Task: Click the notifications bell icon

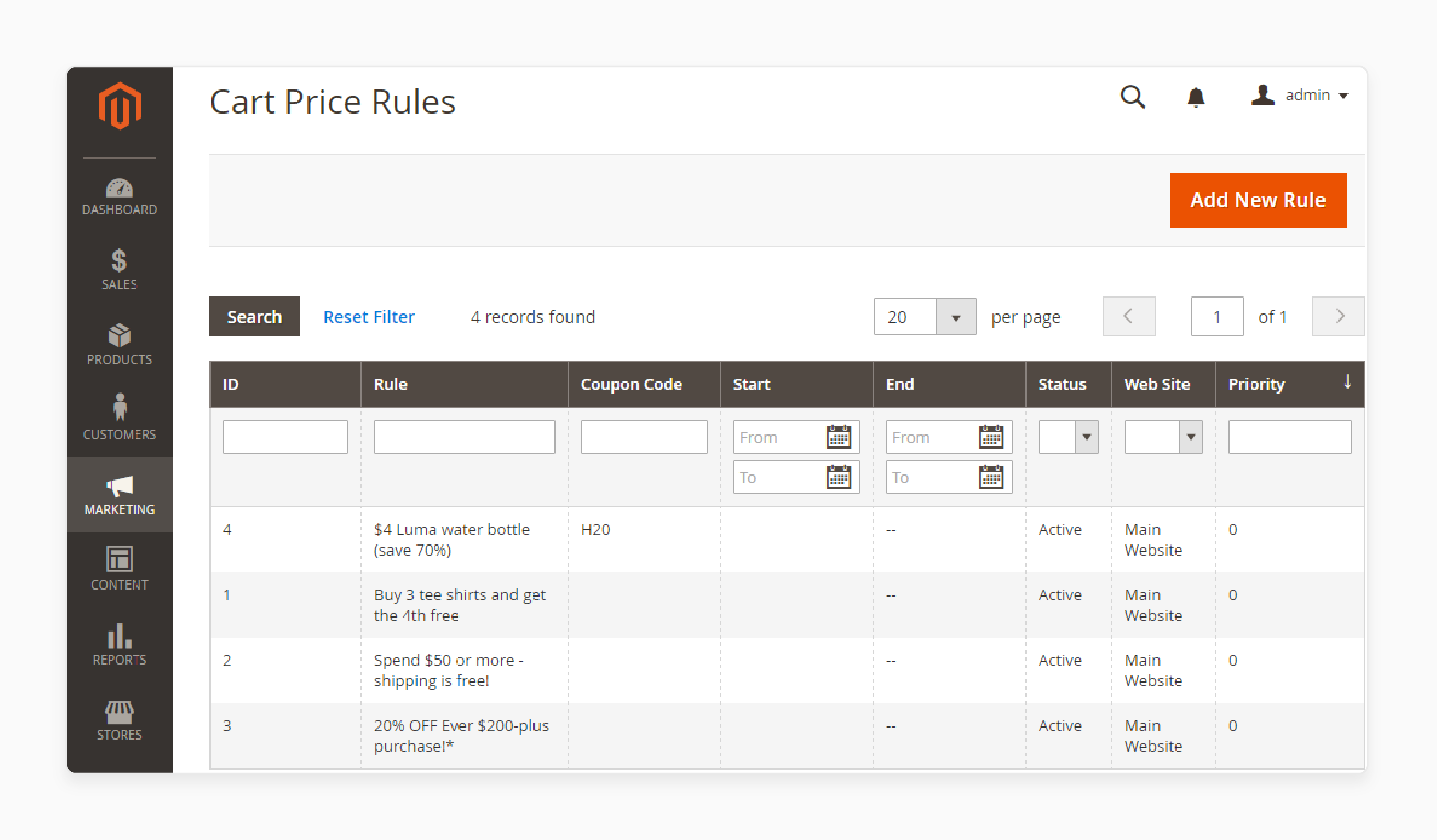Action: point(1196,96)
